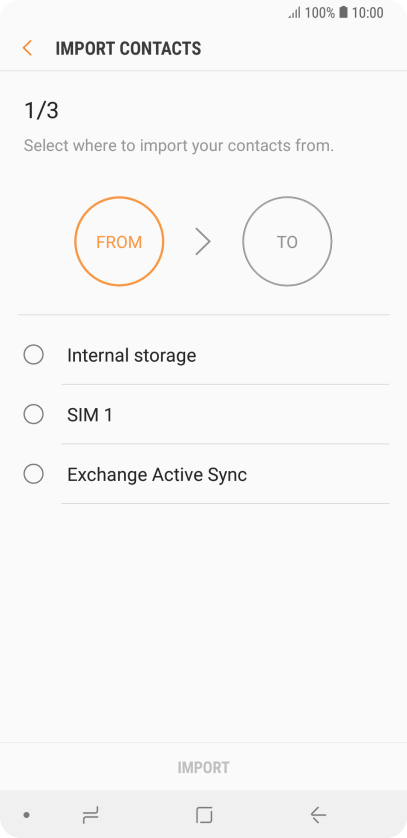
Task: Tap the 10:00 clock in status bar
Action: tap(367, 13)
